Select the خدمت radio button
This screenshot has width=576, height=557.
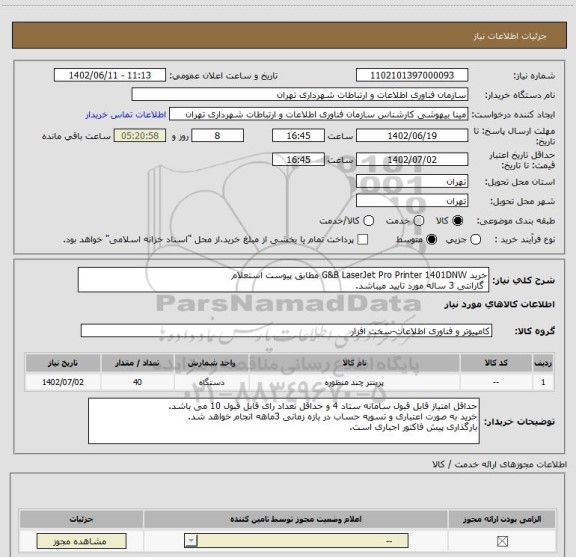click(419, 220)
